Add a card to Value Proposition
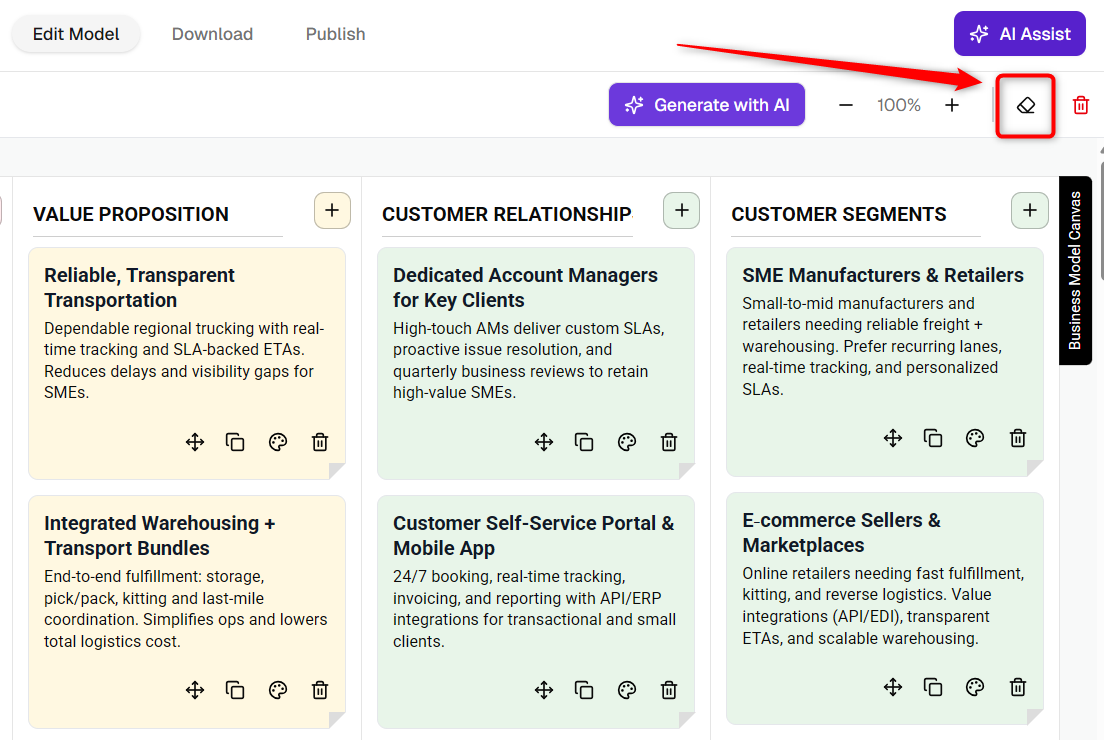 [332, 211]
